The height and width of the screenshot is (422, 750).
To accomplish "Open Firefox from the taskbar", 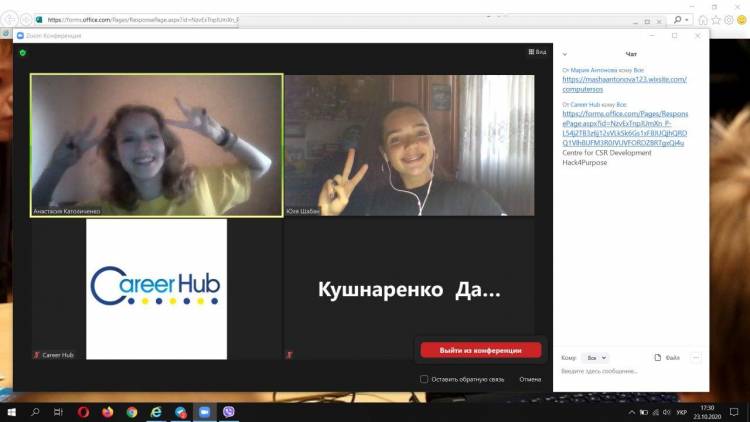I will pyautogui.click(x=108, y=411).
